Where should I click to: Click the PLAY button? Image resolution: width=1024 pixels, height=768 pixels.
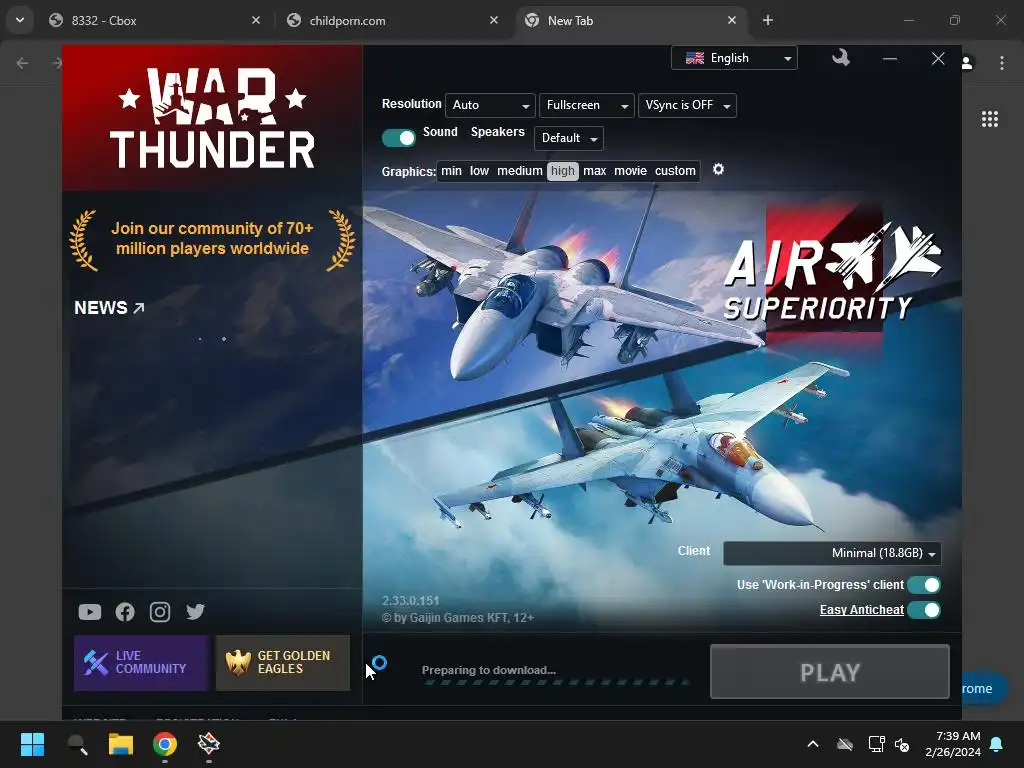point(830,672)
